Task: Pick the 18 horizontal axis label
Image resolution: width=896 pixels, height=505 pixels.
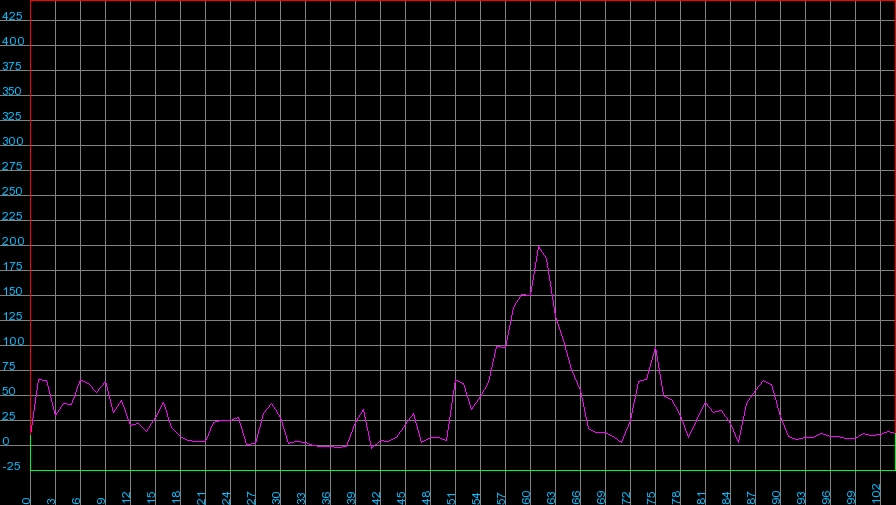Action: (177, 498)
